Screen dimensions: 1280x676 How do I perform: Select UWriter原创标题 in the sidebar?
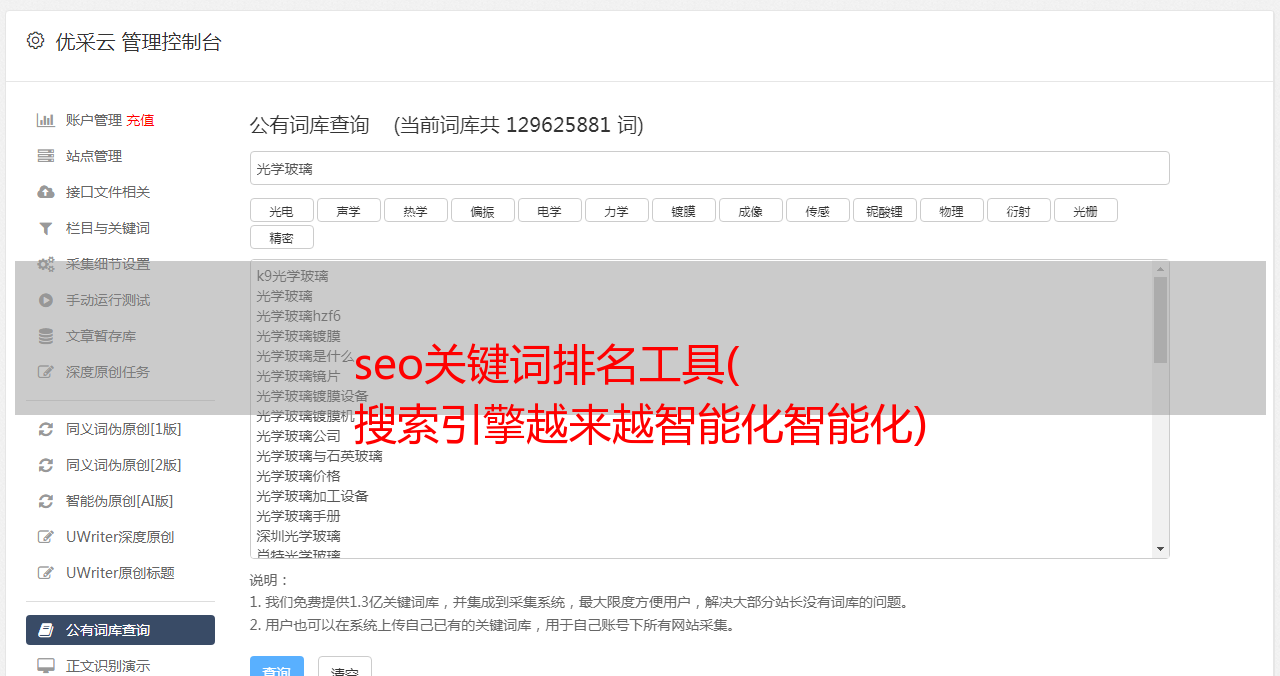tap(120, 573)
